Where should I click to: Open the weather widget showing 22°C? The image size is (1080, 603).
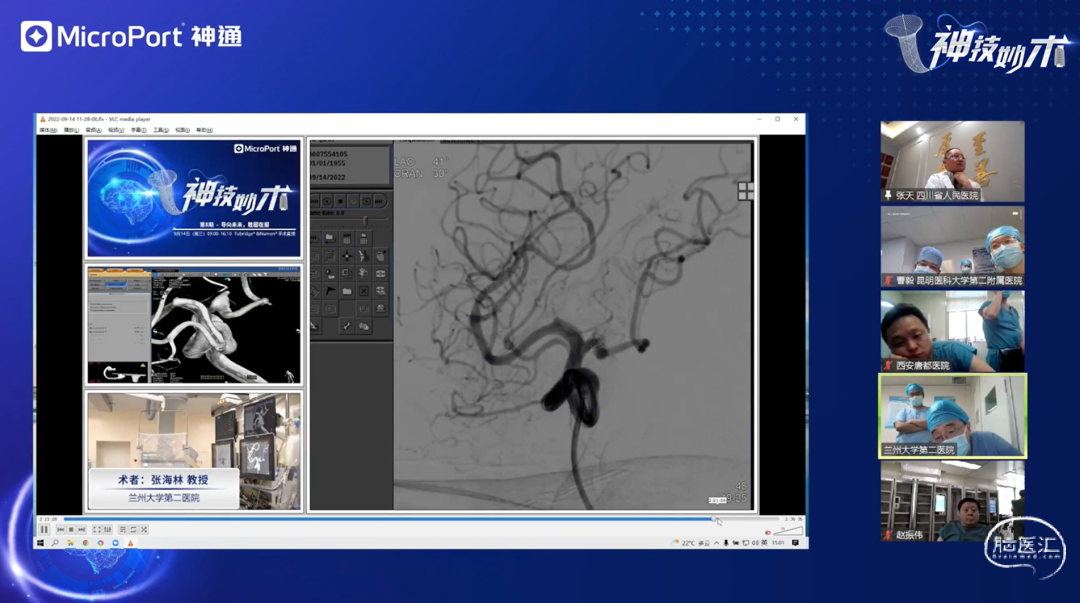(691, 543)
